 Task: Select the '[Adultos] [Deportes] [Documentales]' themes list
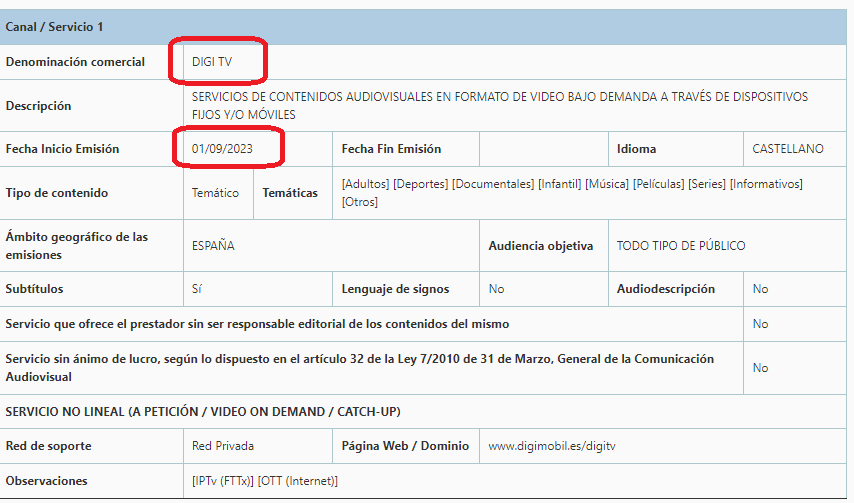coord(572,193)
